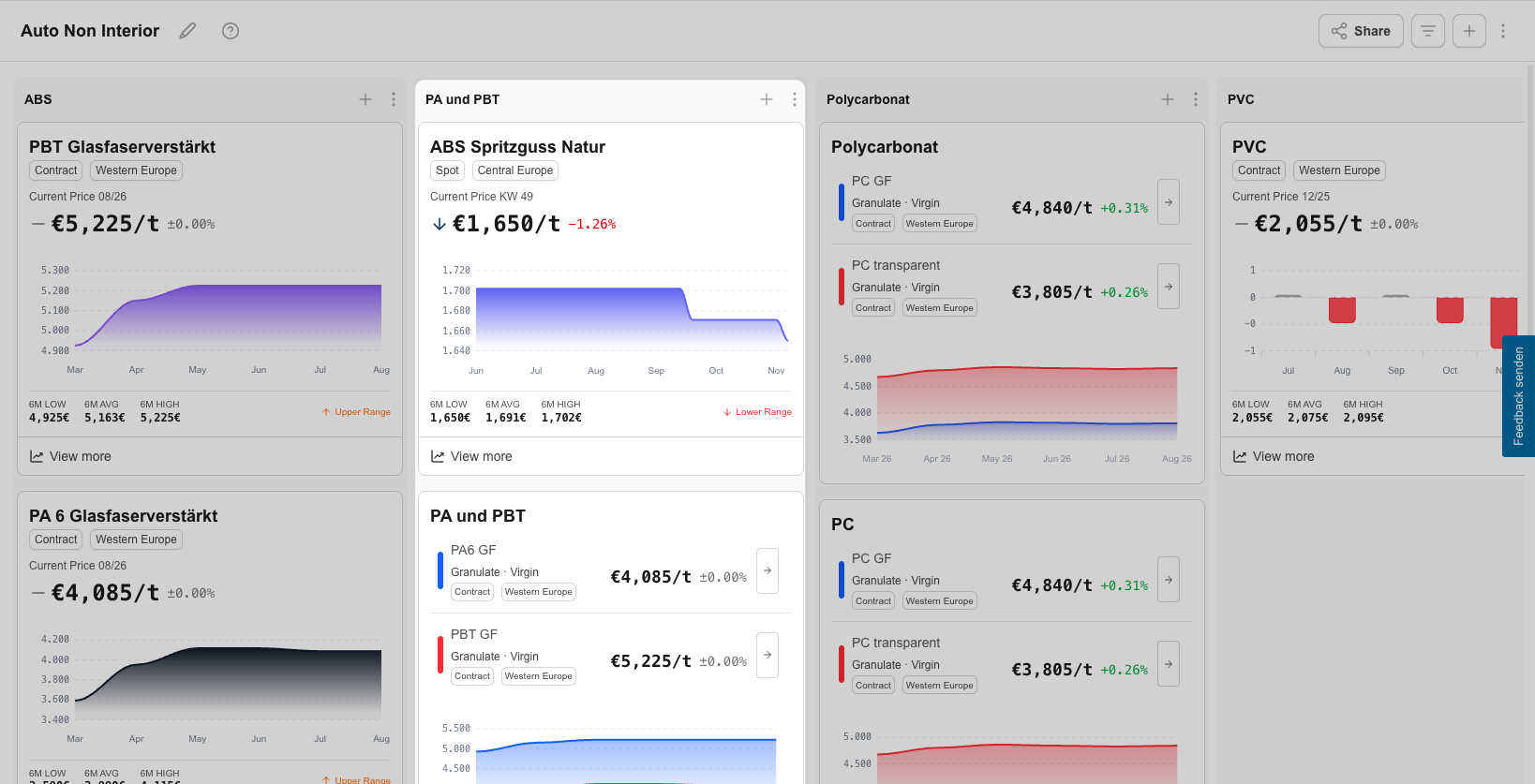The width and height of the screenshot is (1535, 784).
Task: View more for ABS Spritzguss Natur card
Action: pos(471,456)
